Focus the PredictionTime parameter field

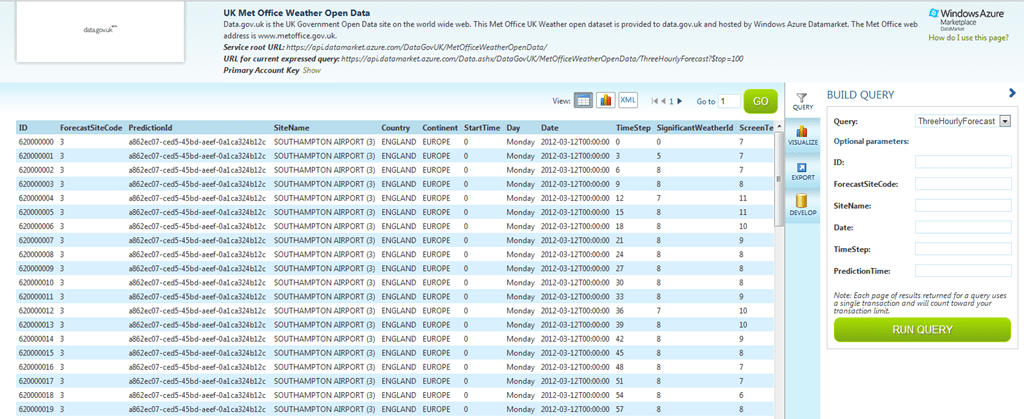tap(963, 270)
